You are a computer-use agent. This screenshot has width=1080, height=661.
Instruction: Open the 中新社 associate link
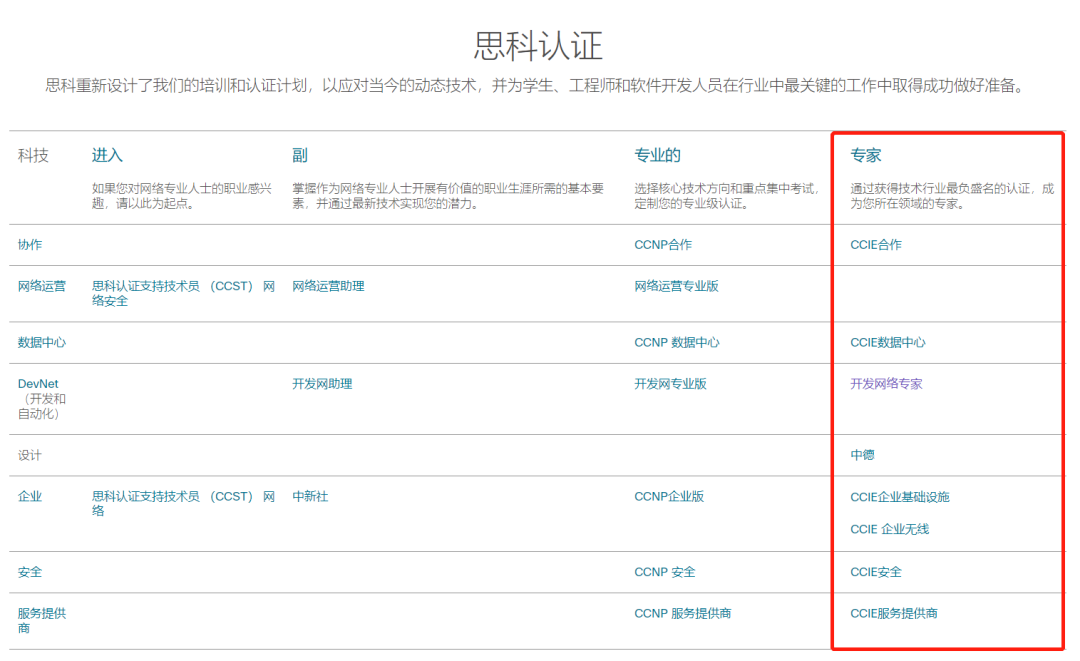[310, 496]
